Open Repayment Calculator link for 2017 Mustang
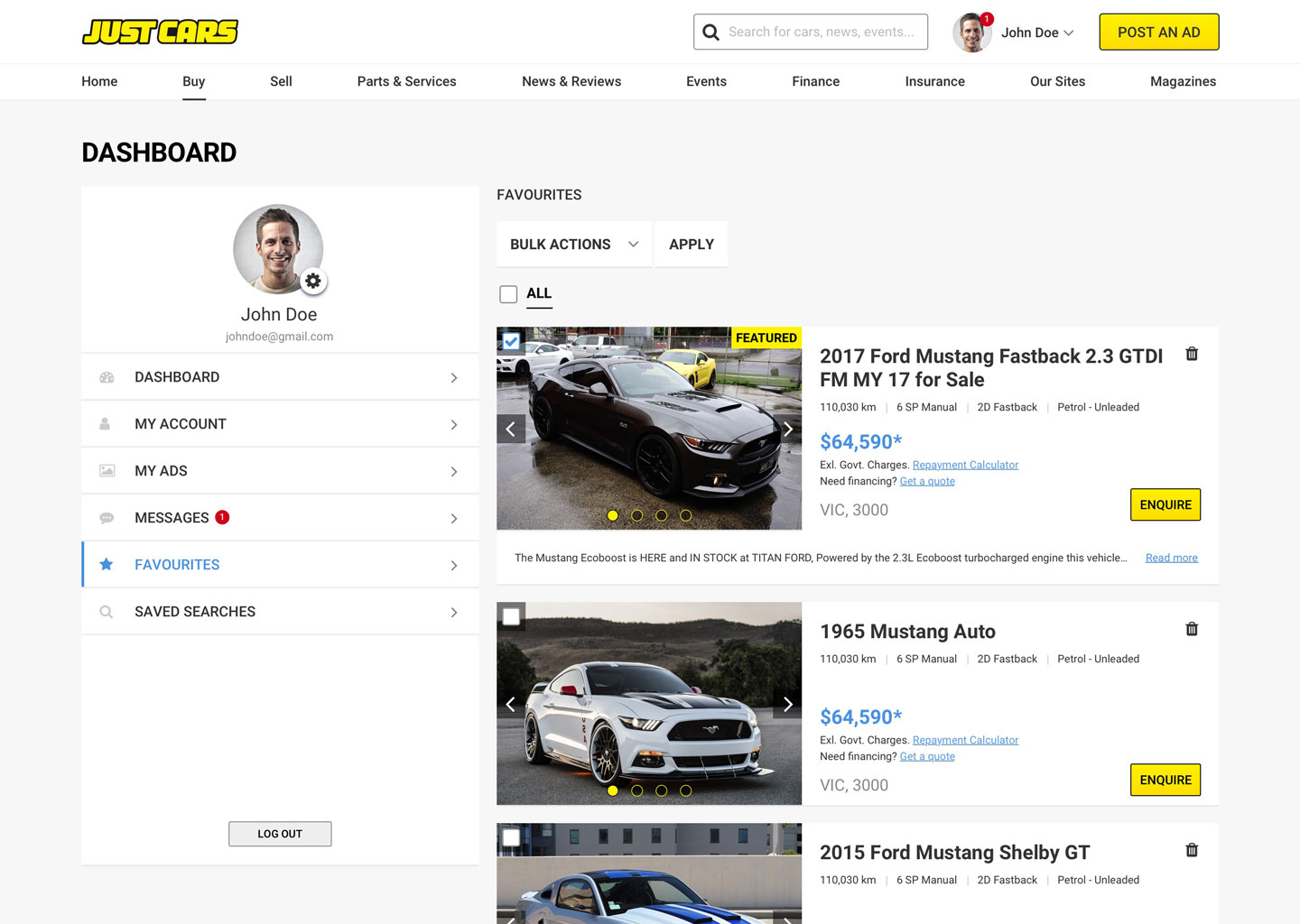Viewport: 1300px width, 924px height. 965,465
